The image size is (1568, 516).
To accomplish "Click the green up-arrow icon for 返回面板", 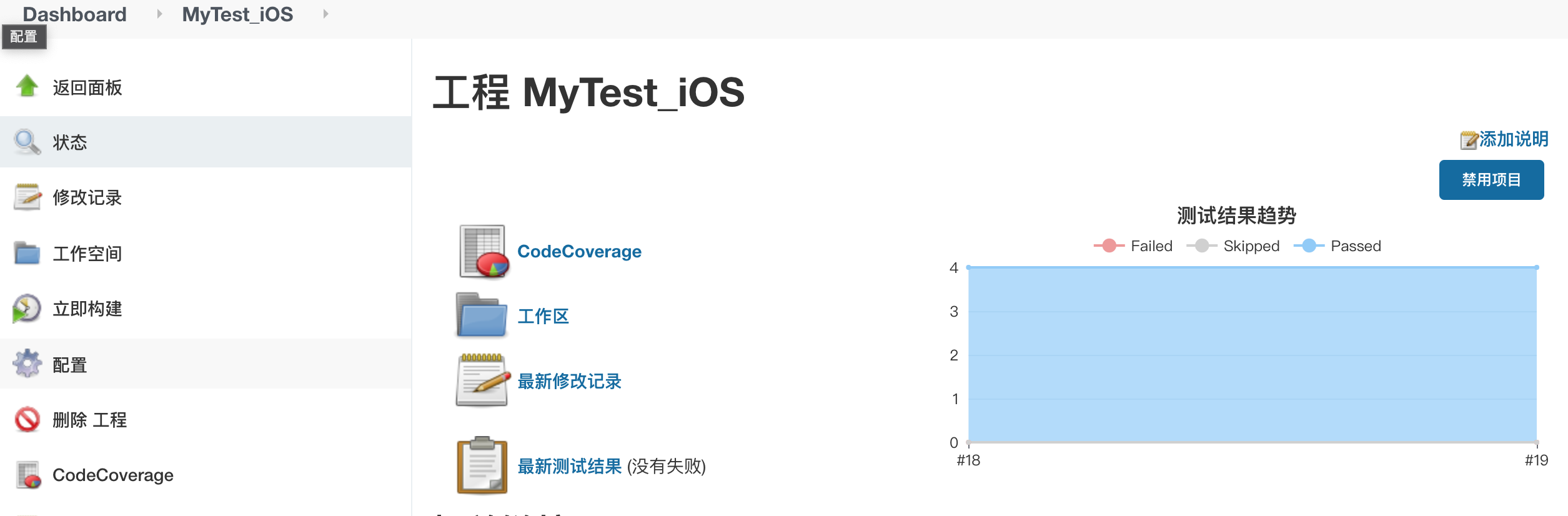I will point(27,87).
